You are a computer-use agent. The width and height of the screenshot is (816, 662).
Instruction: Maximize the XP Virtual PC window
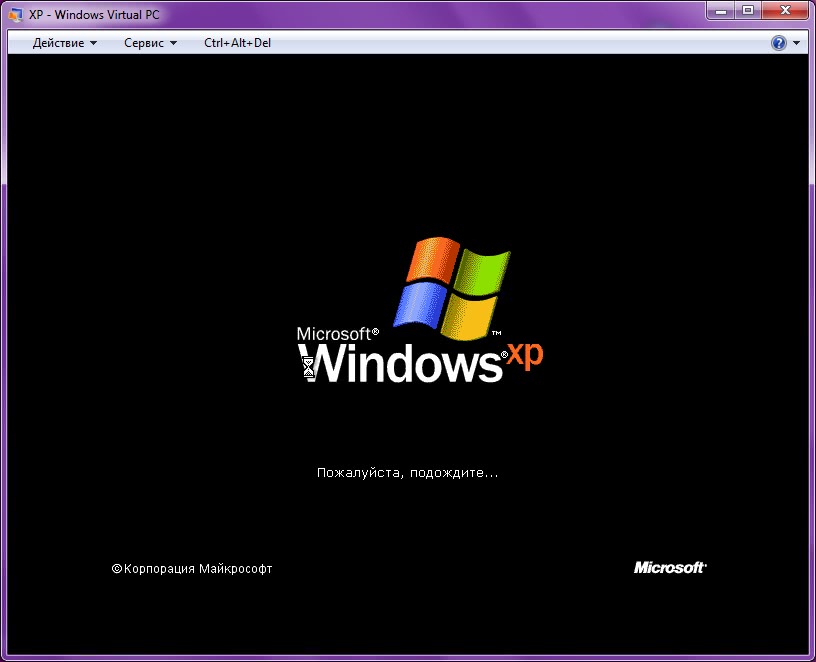pyautogui.click(x=748, y=10)
